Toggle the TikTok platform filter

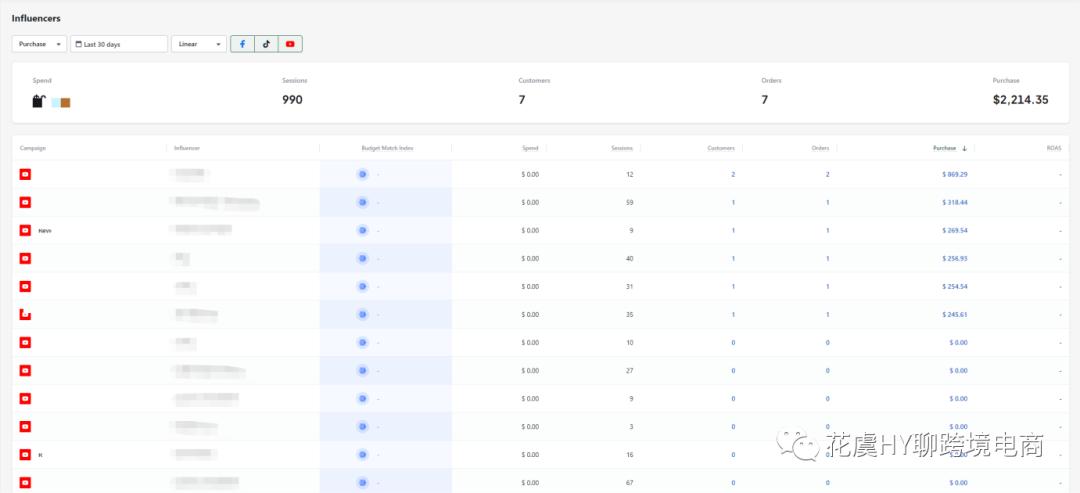(x=266, y=44)
